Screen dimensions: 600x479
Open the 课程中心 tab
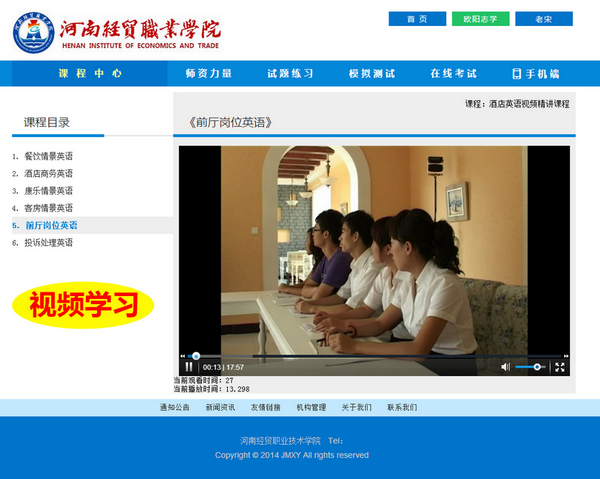point(90,74)
